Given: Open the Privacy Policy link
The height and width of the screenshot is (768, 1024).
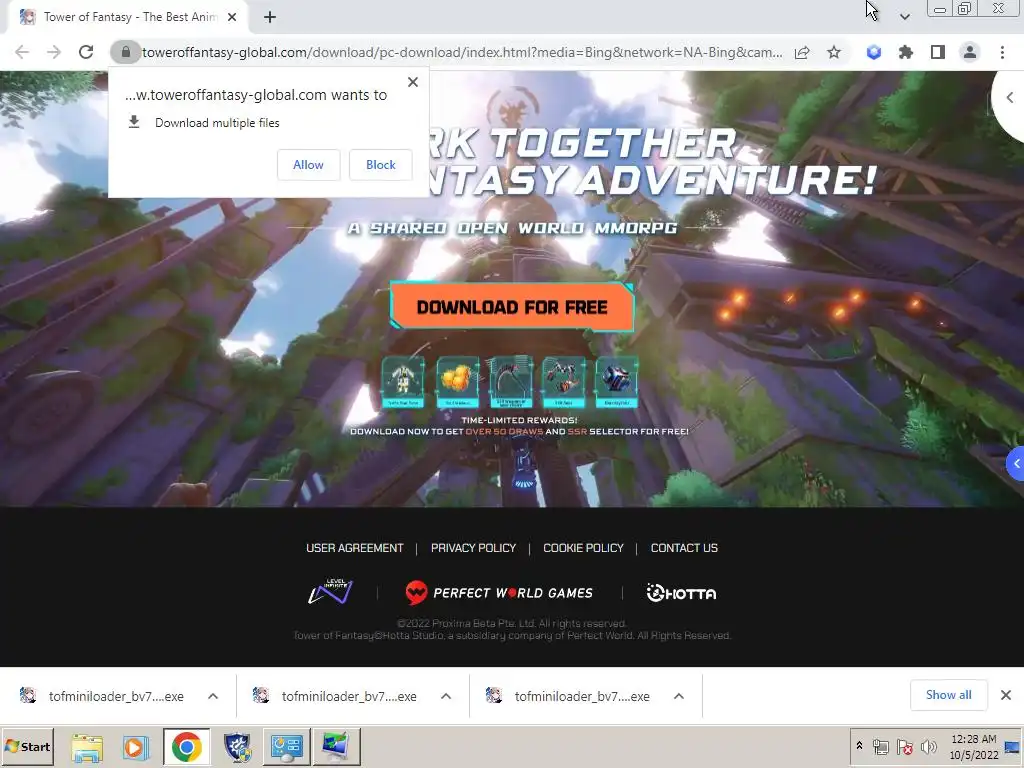Looking at the screenshot, I should (x=473, y=548).
